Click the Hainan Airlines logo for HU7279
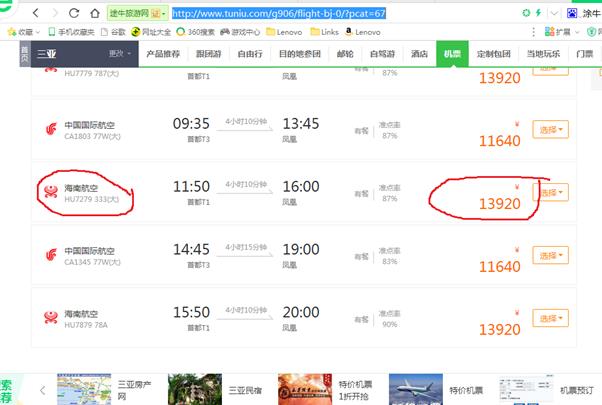This screenshot has width=602, height=405. point(51,192)
